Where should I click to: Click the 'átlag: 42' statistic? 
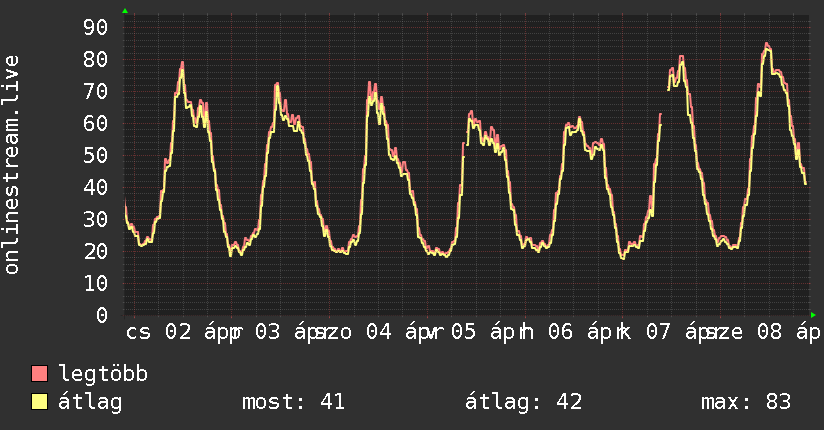click(x=523, y=402)
